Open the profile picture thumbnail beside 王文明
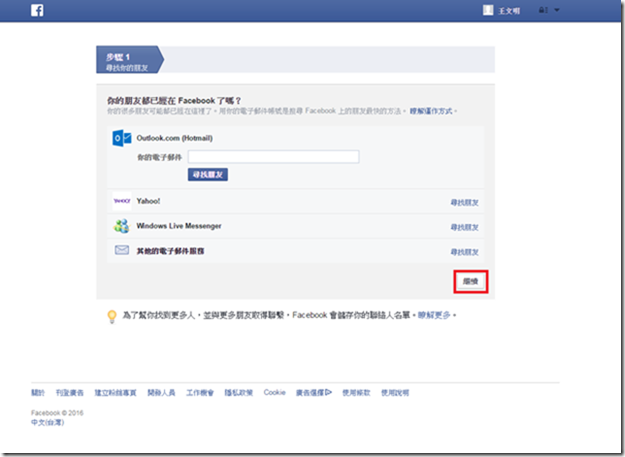 pyautogui.click(x=488, y=10)
